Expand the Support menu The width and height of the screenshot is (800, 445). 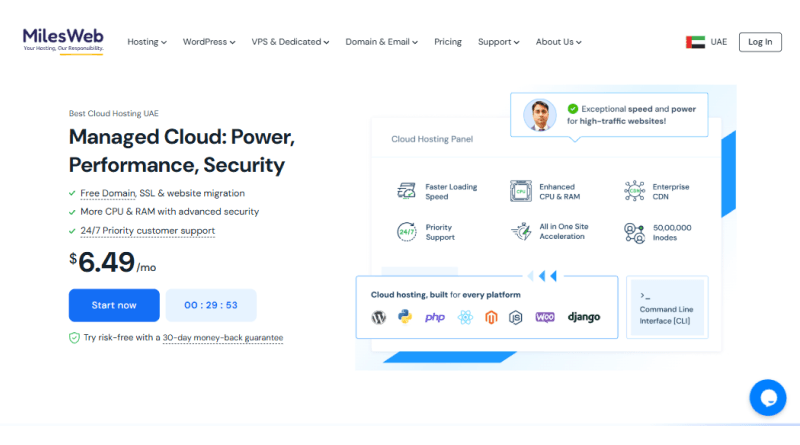click(x=498, y=42)
